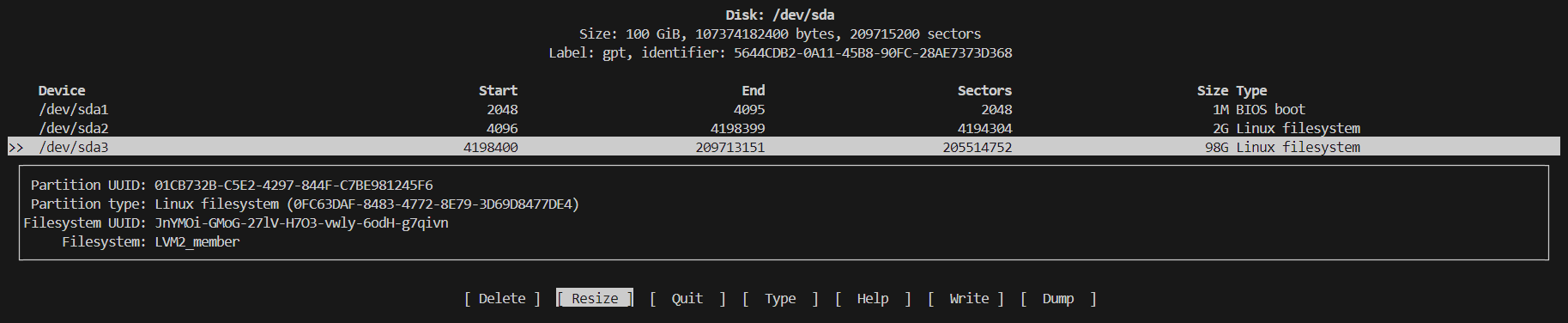This screenshot has height=323, width=1568.
Task: Click the End column header
Action: (x=754, y=90)
